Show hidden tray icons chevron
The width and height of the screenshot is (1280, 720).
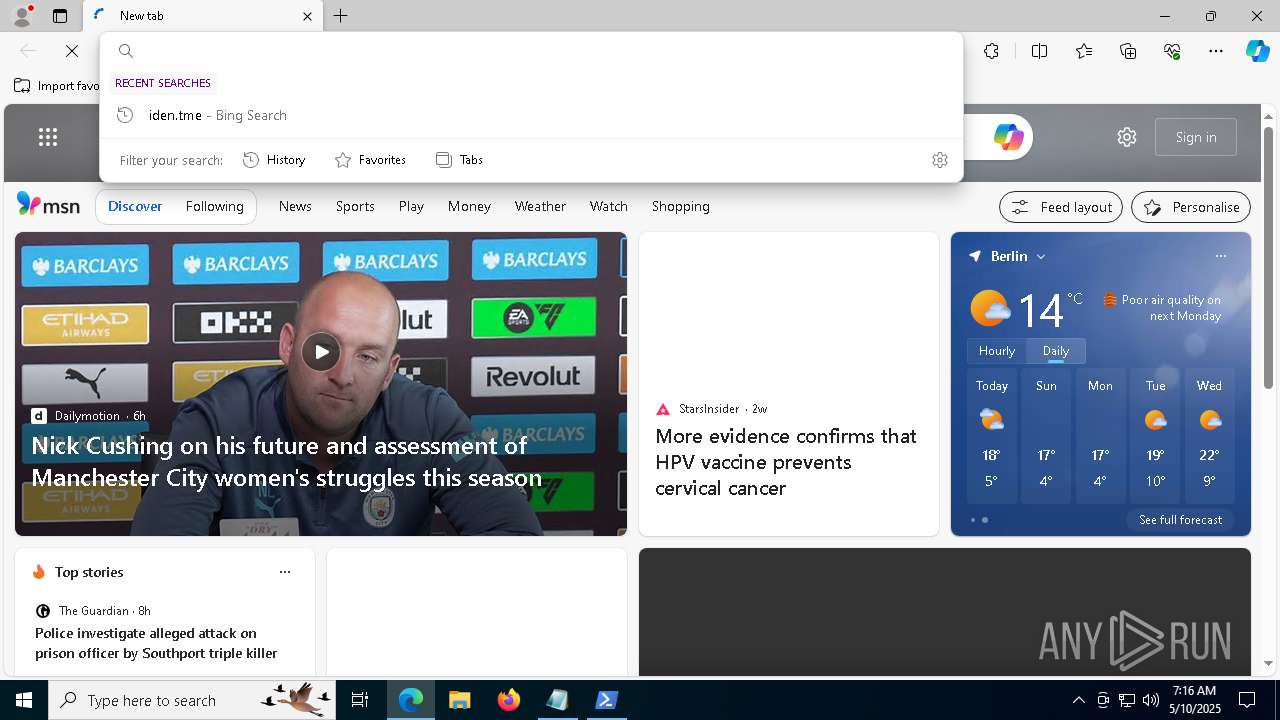click(1078, 700)
